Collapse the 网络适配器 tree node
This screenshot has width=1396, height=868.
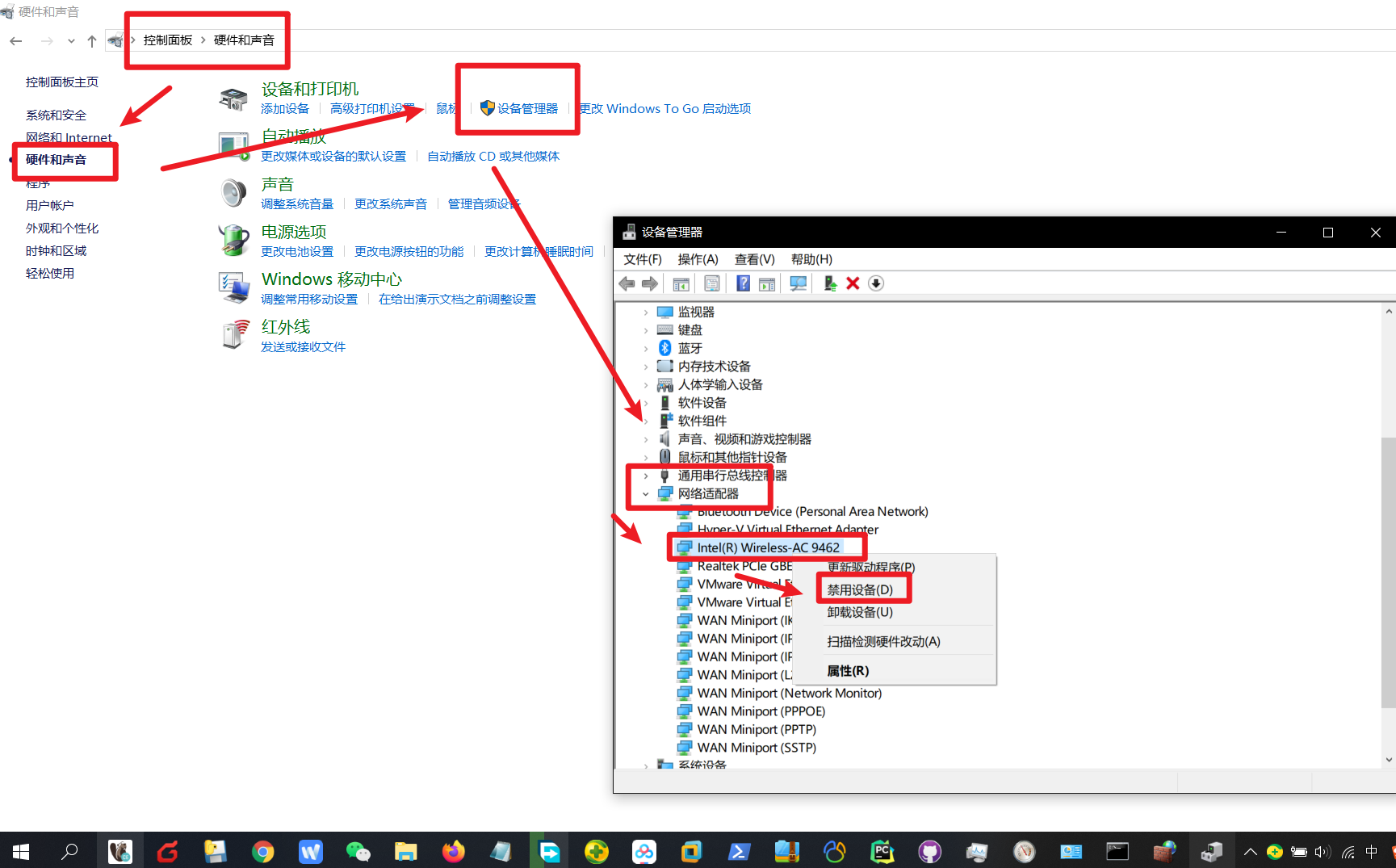[646, 493]
